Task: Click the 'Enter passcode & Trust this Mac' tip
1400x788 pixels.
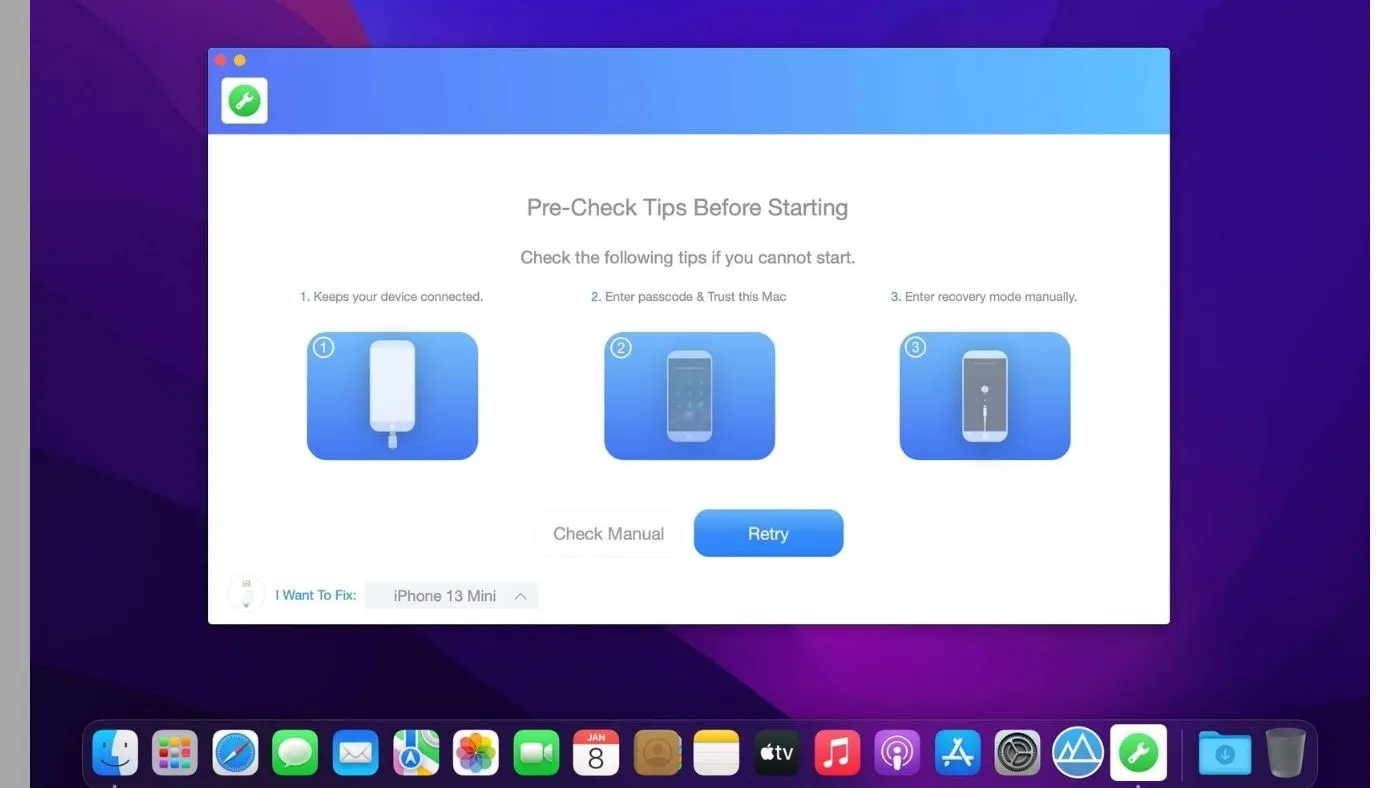Action: (688, 297)
